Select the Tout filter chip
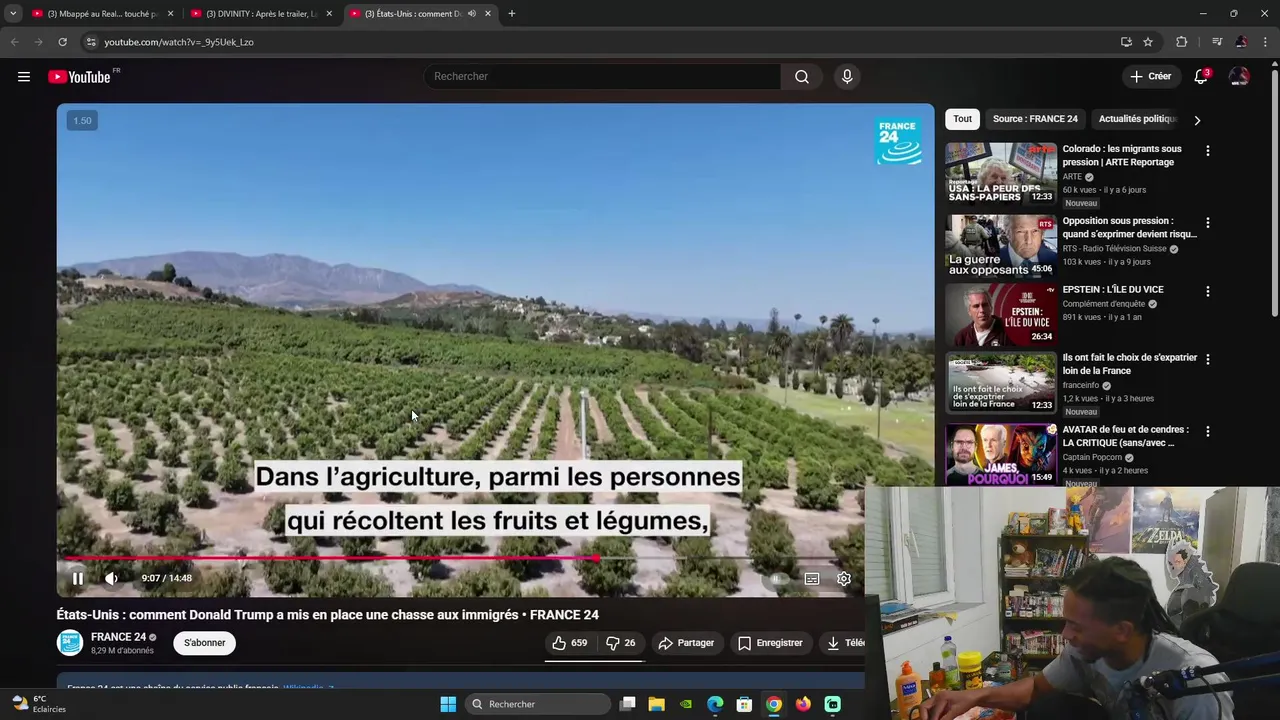 pyautogui.click(x=962, y=119)
